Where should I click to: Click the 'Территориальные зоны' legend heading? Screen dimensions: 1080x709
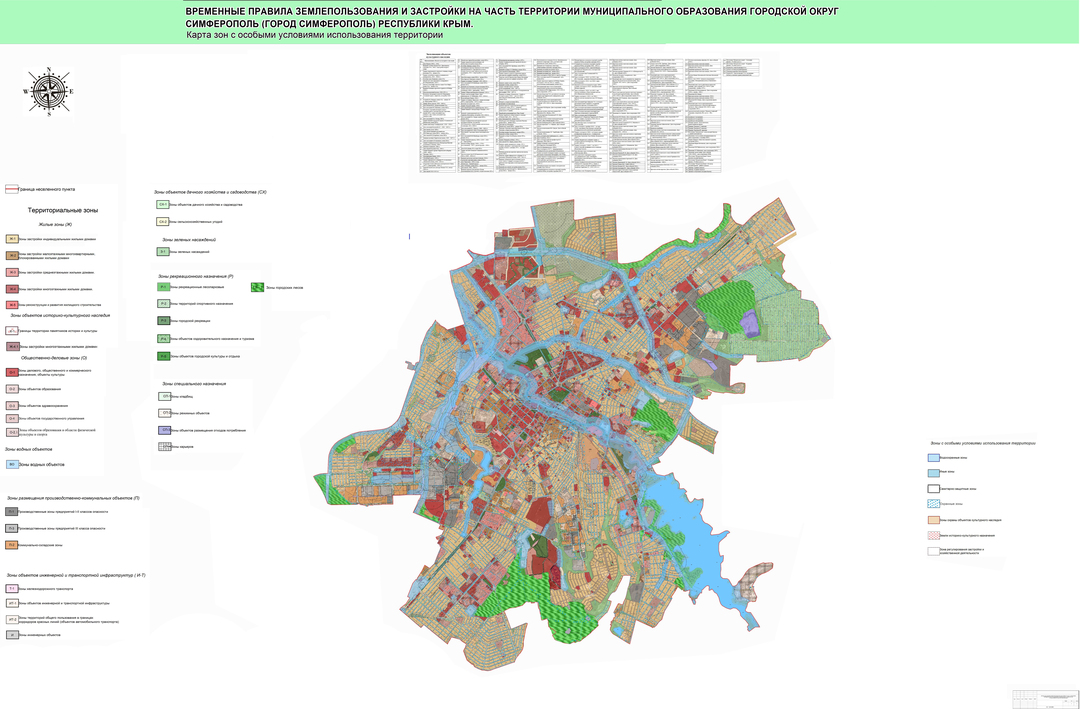point(63,211)
